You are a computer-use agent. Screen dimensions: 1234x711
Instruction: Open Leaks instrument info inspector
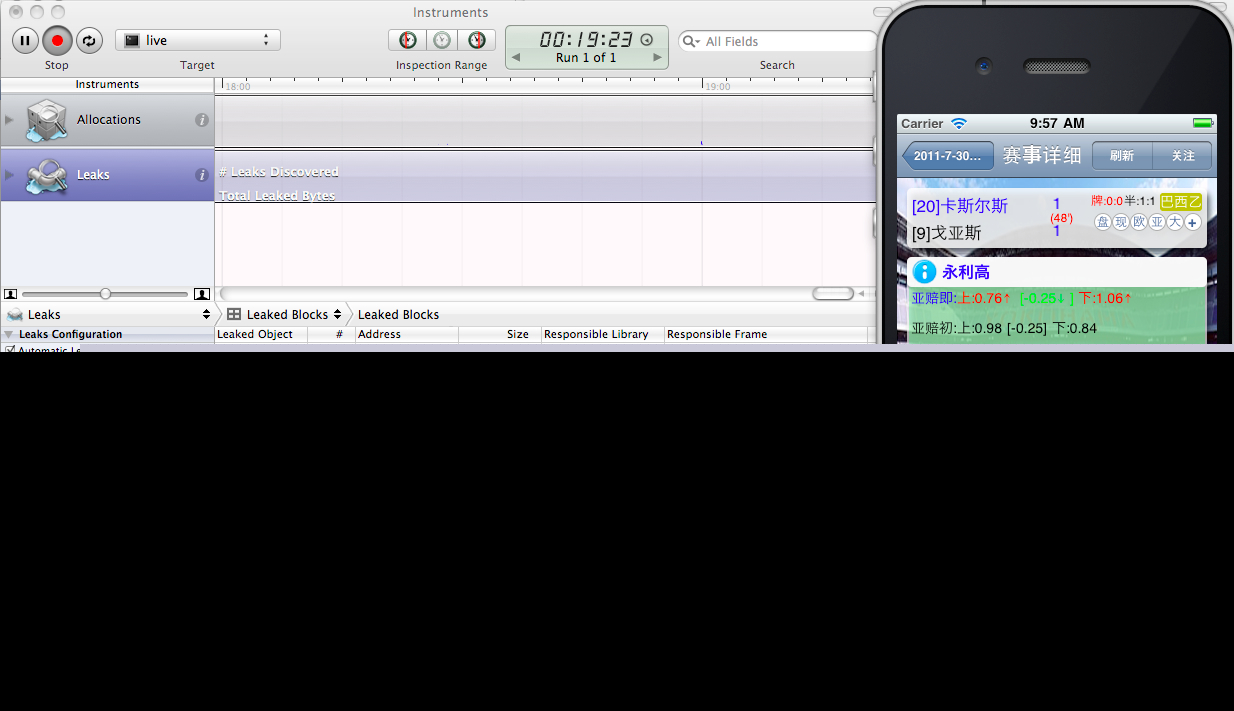pyautogui.click(x=202, y=175)
